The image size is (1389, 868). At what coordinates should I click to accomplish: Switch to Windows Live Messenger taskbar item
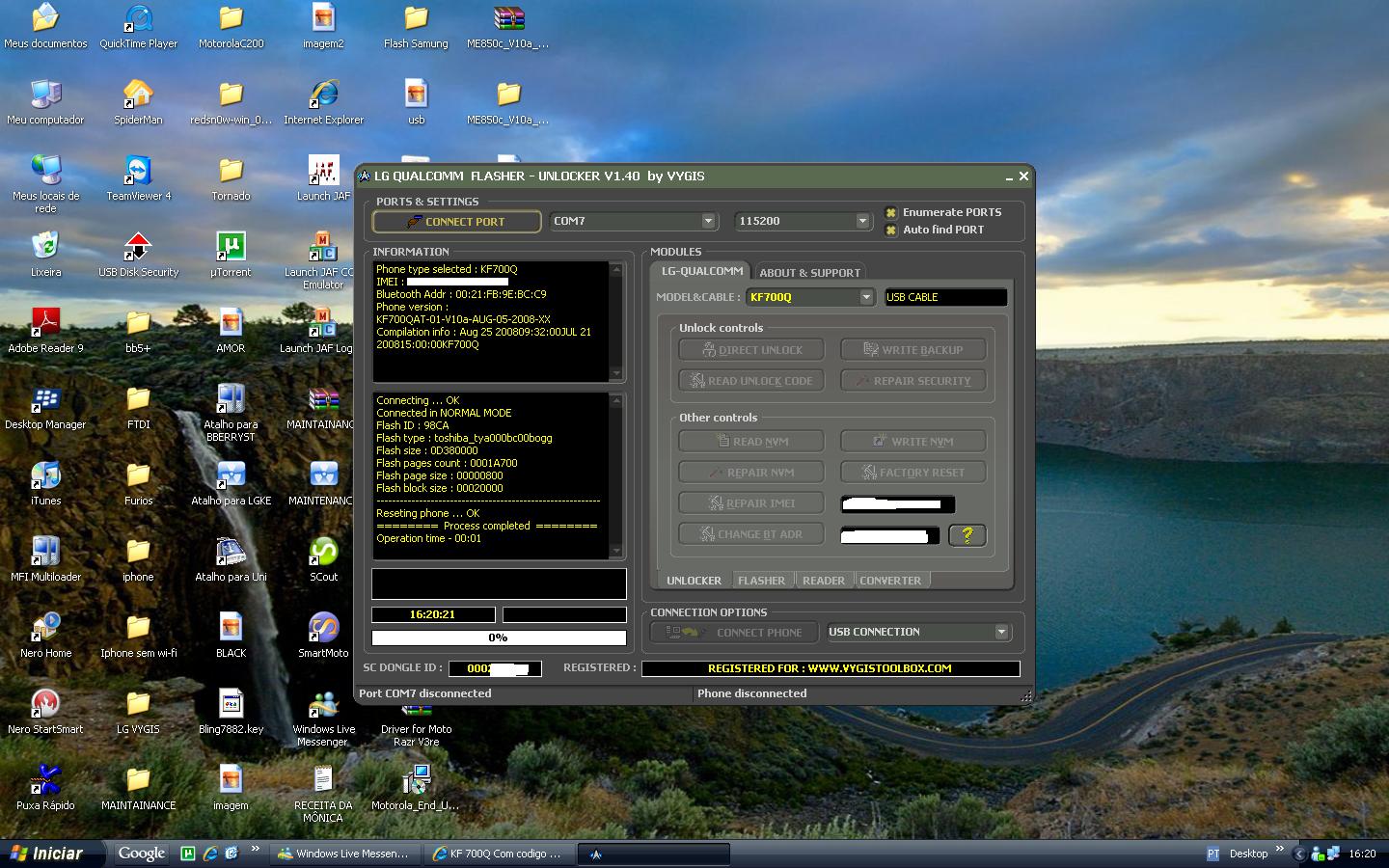344,854
